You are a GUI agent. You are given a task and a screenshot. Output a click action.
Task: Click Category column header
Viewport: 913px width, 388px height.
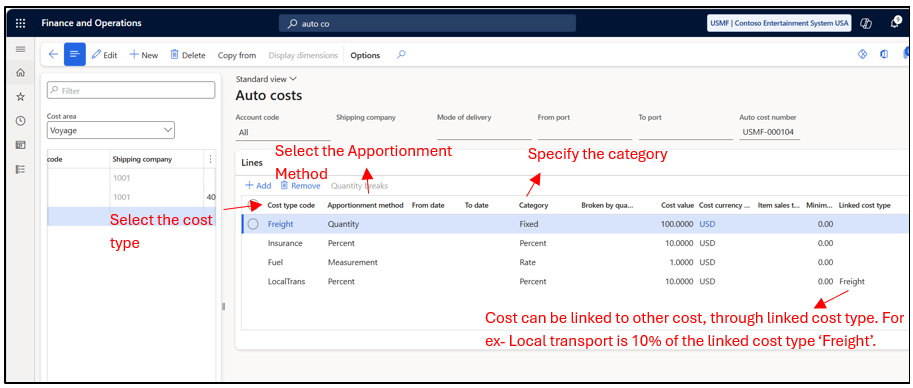[533, 205]
